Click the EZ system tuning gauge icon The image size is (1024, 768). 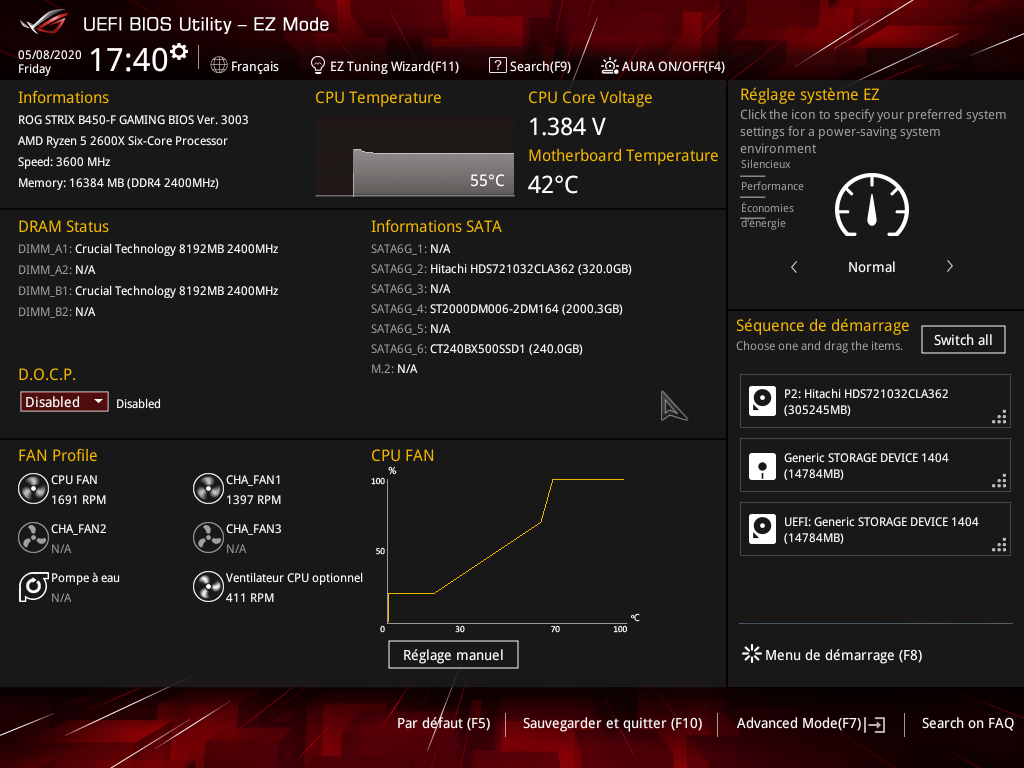pos(872,205)
